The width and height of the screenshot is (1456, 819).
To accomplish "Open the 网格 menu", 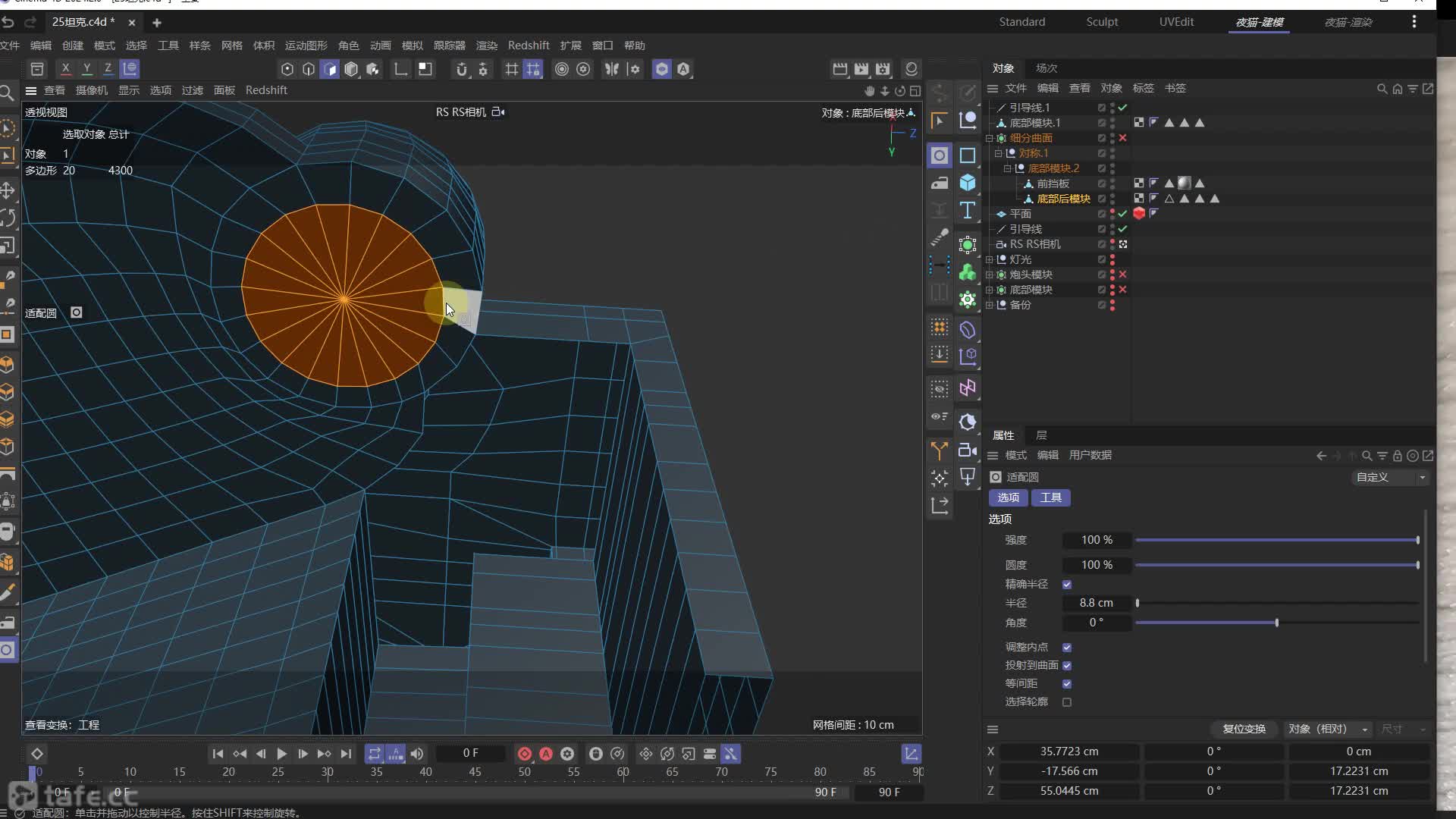I will (231, 45).
